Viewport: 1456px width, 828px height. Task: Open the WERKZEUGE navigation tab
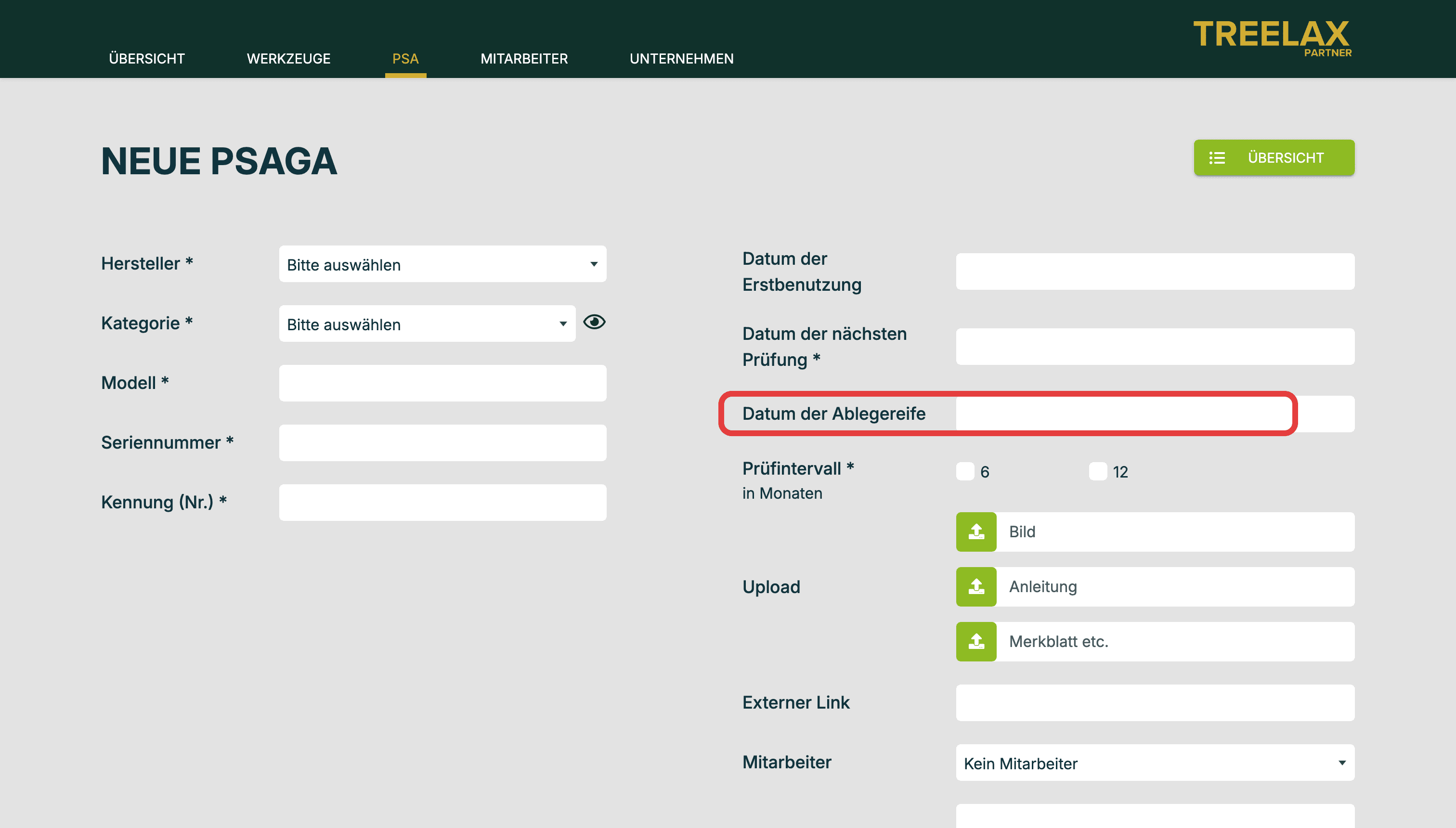tap(288, 59)
